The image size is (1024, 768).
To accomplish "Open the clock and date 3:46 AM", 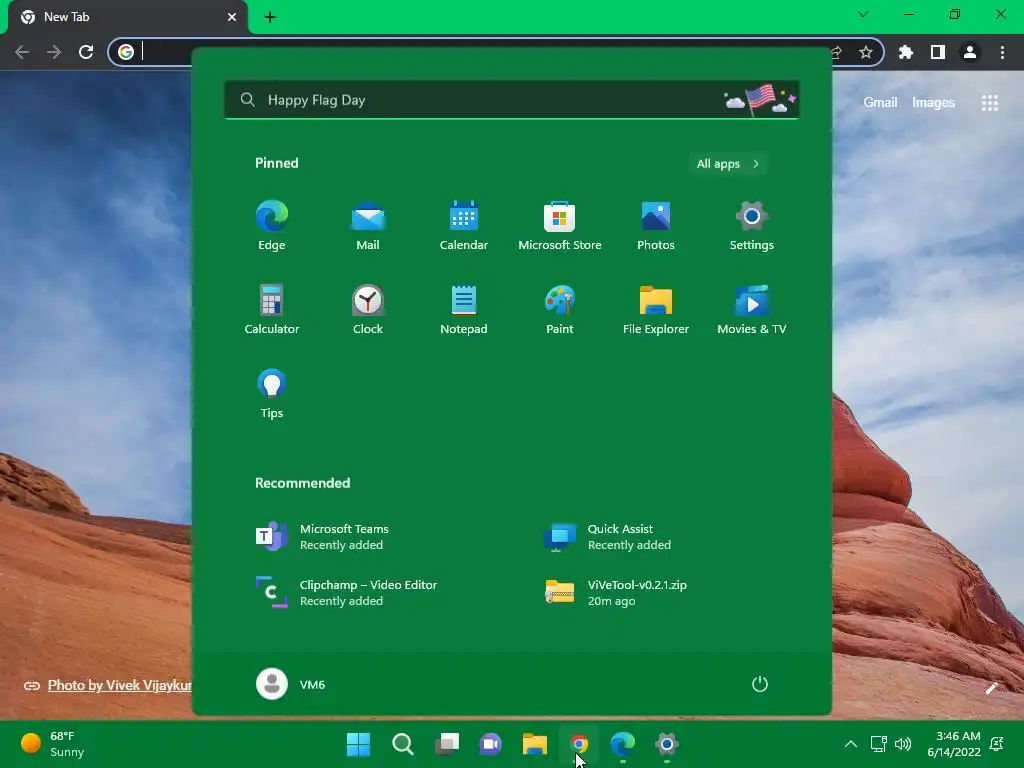I will coord(954,744).
